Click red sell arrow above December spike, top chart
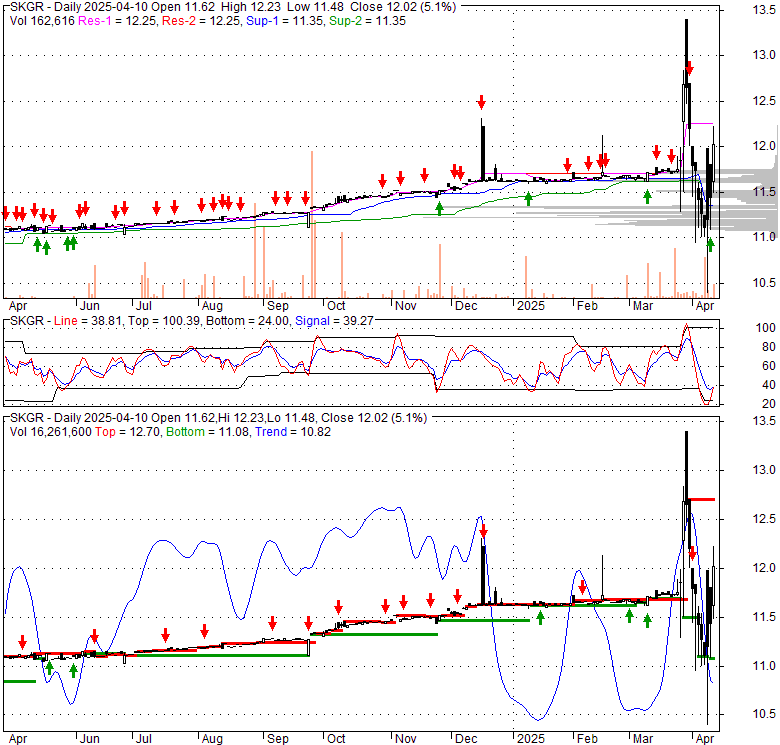 coord(481,102)
